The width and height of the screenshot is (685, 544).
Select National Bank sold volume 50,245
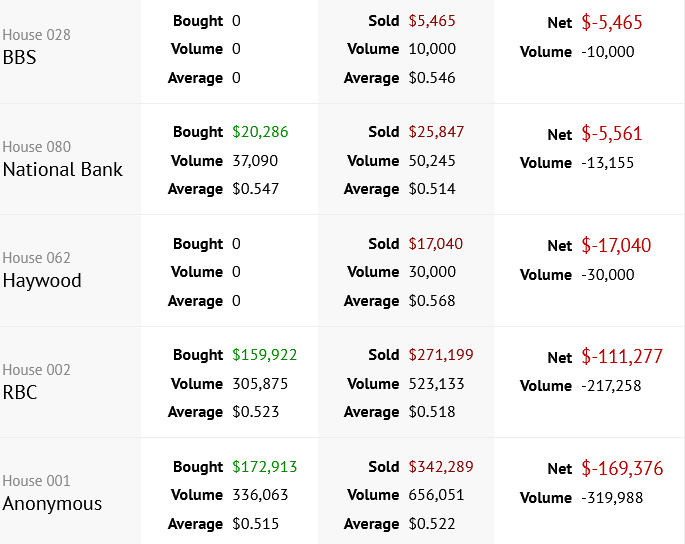(432, 161)
